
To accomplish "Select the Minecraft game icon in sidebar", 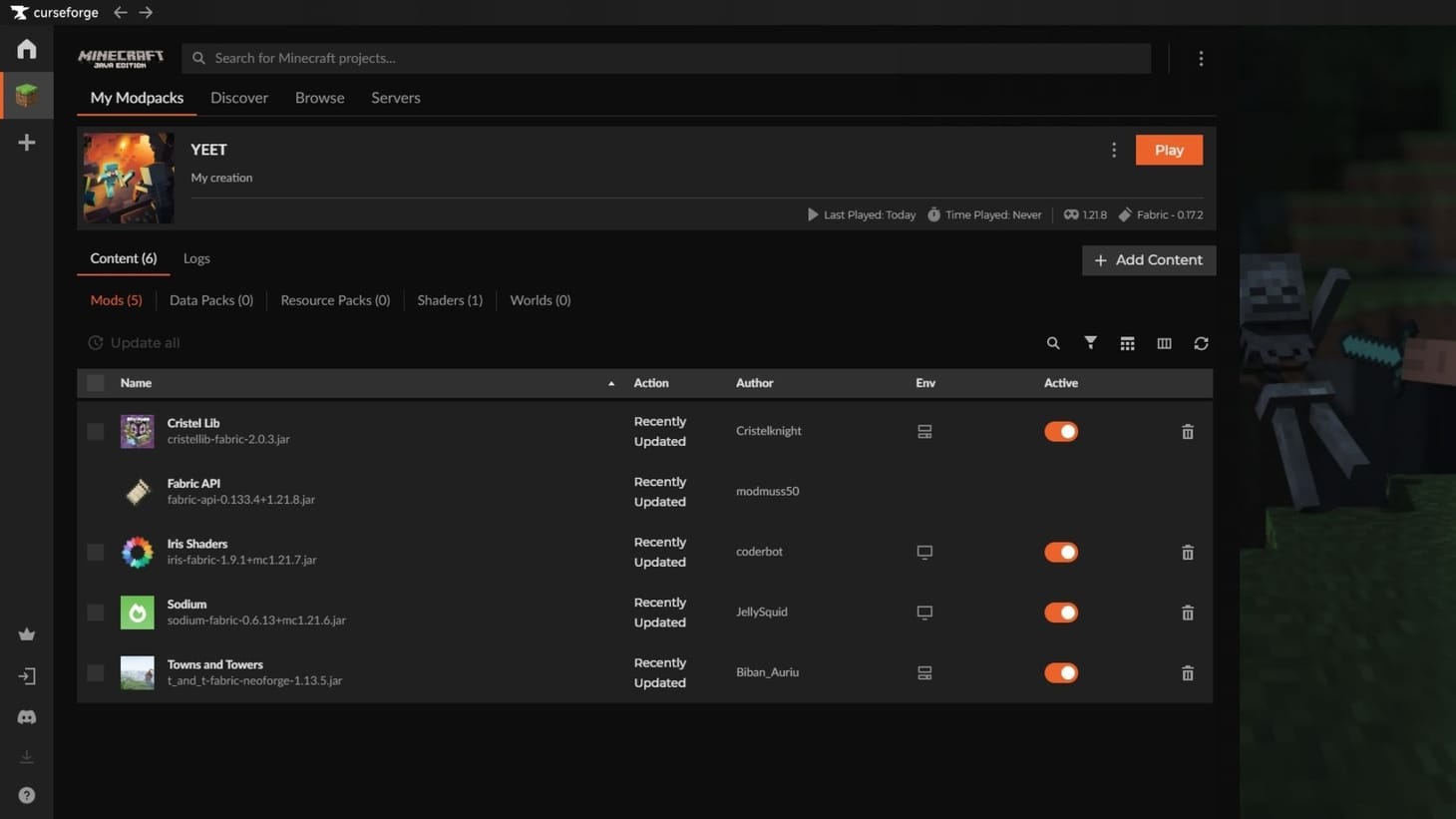I will 27,96.
